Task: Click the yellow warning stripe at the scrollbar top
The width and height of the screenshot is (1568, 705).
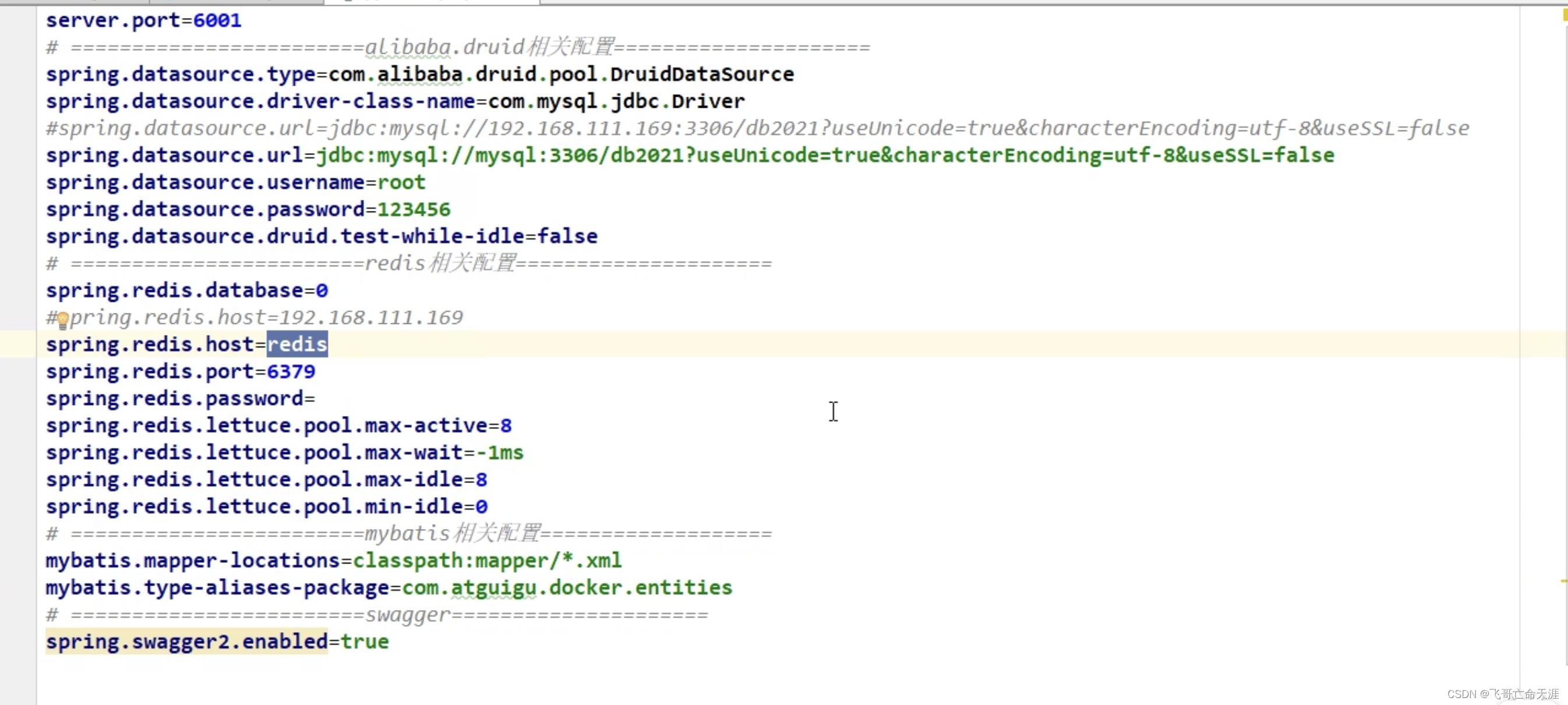Action: point(1566,14)
